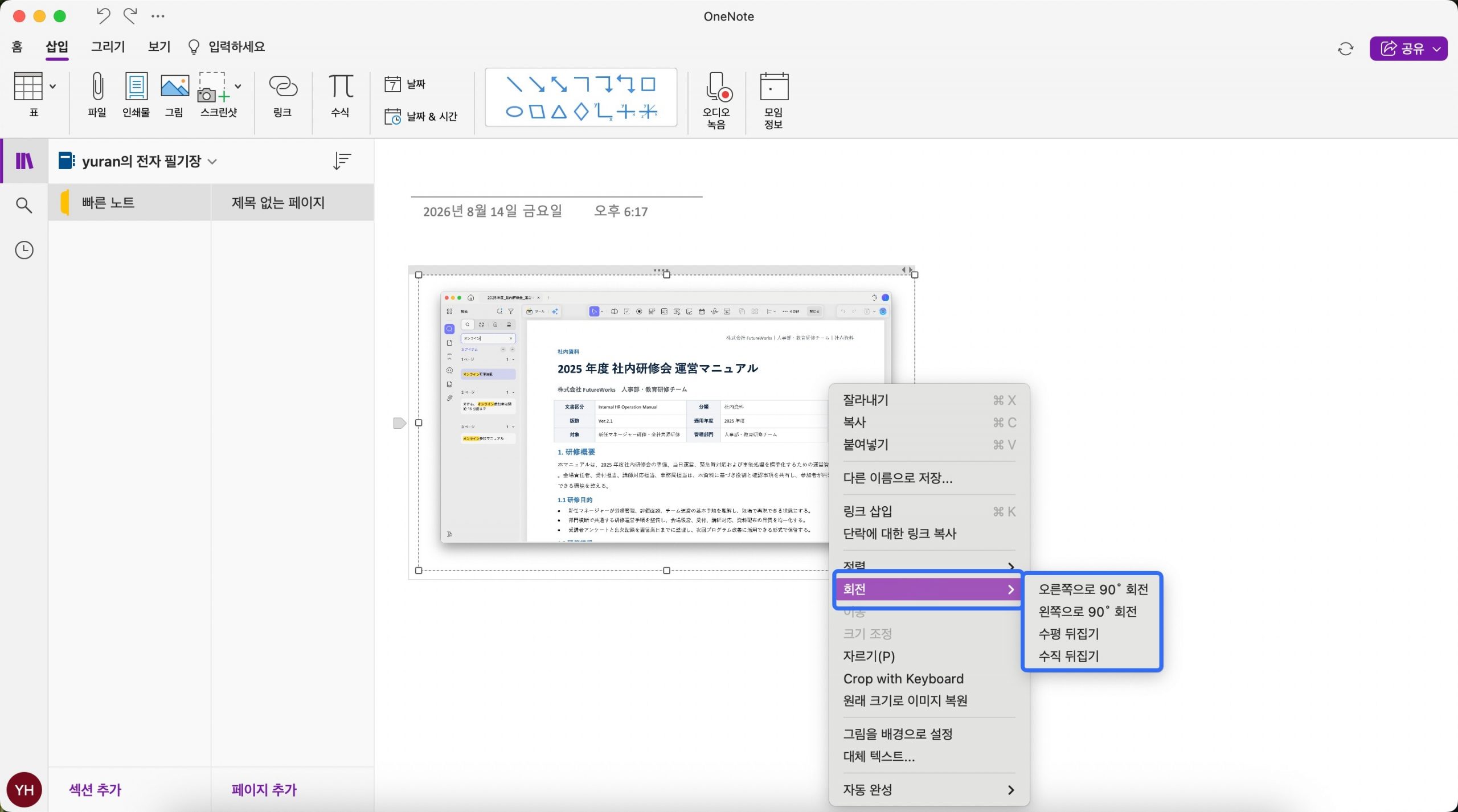Screen dimensions: 1458x812
Task: Insert a picture via 그림
Action: tap(174, 87)
